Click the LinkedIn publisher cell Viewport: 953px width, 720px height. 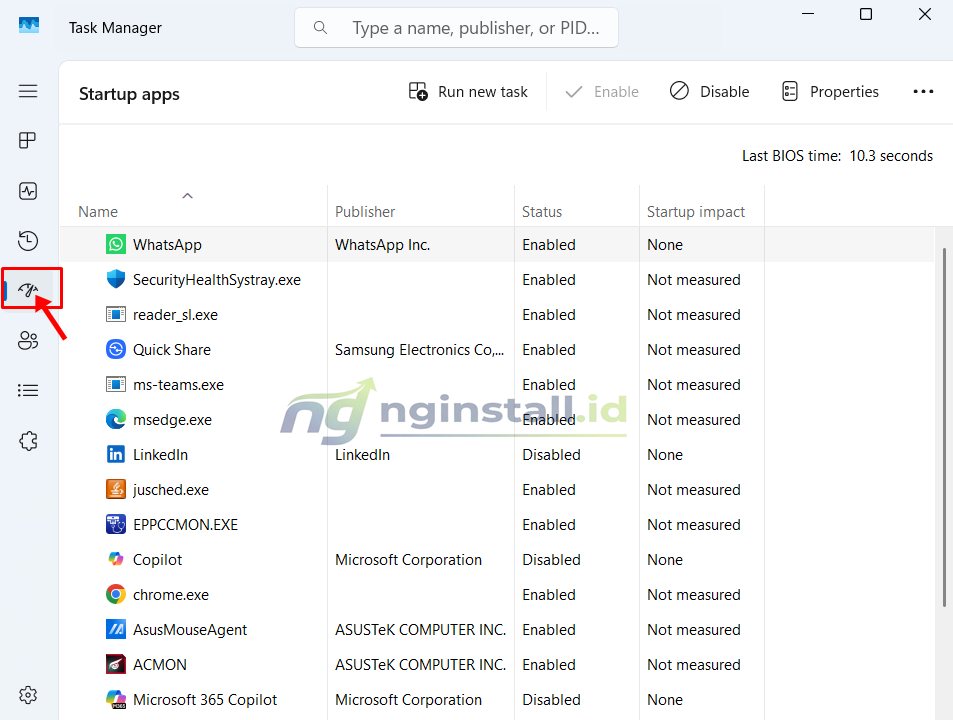[x=362, y=455]
